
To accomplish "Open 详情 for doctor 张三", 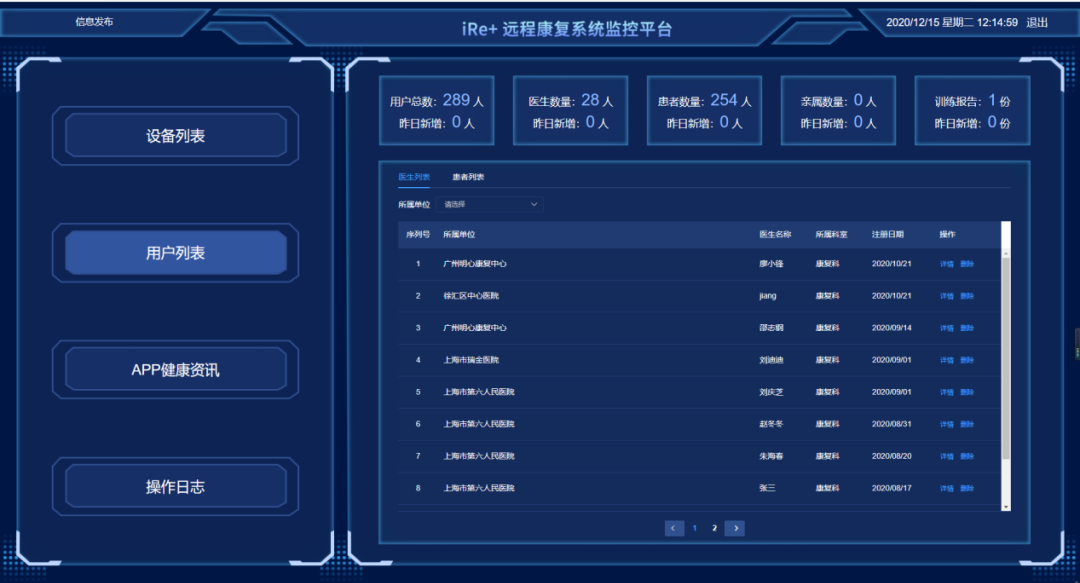I will click(x=946, y=488).
